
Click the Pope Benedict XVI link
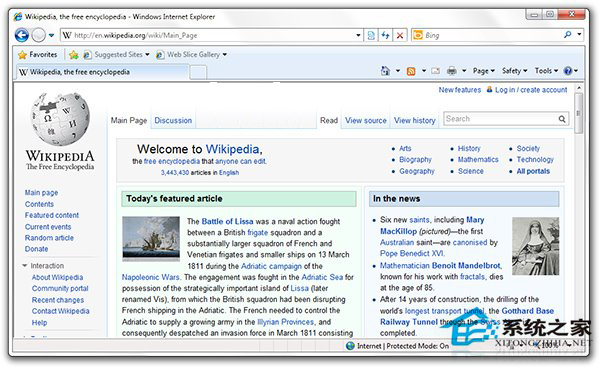412,253
